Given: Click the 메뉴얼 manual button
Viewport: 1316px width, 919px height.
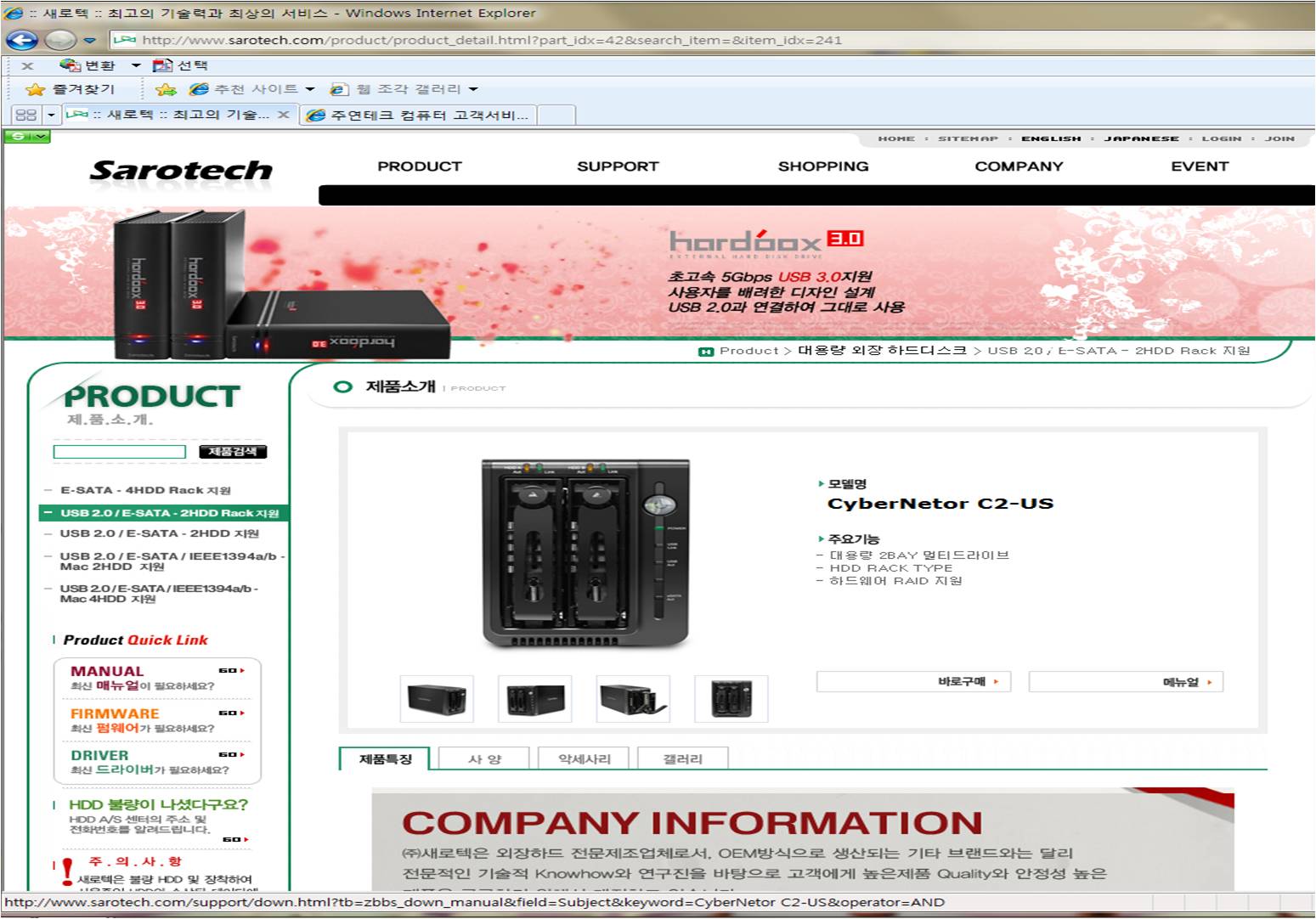Looking at the screenshot, I should pos(1126,681).
